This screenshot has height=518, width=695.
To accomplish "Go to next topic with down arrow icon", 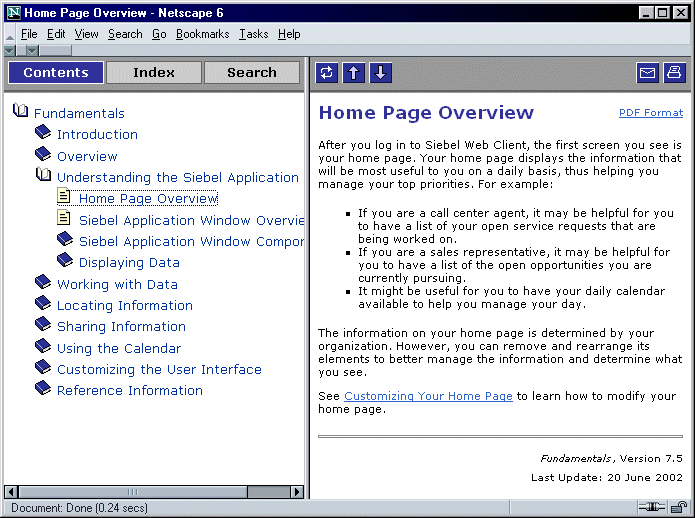I will (381, 73).
